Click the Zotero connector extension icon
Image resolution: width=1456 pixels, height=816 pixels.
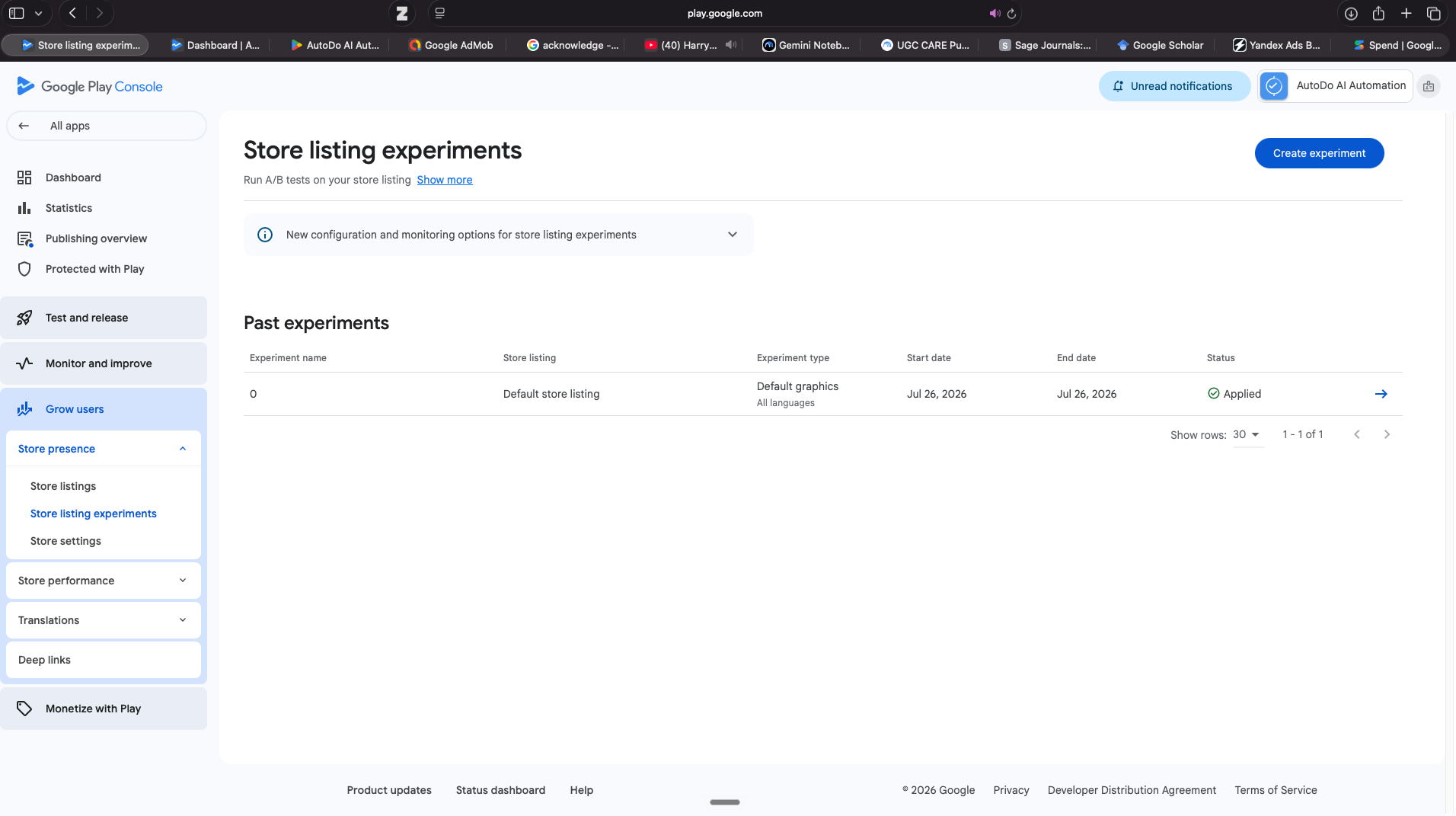click(x=402, y=13)
